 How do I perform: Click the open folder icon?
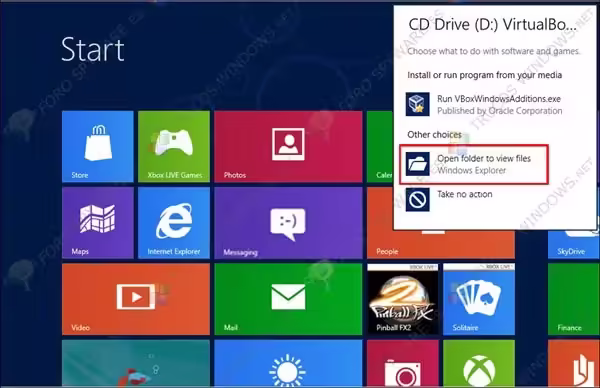pos(417,164)
